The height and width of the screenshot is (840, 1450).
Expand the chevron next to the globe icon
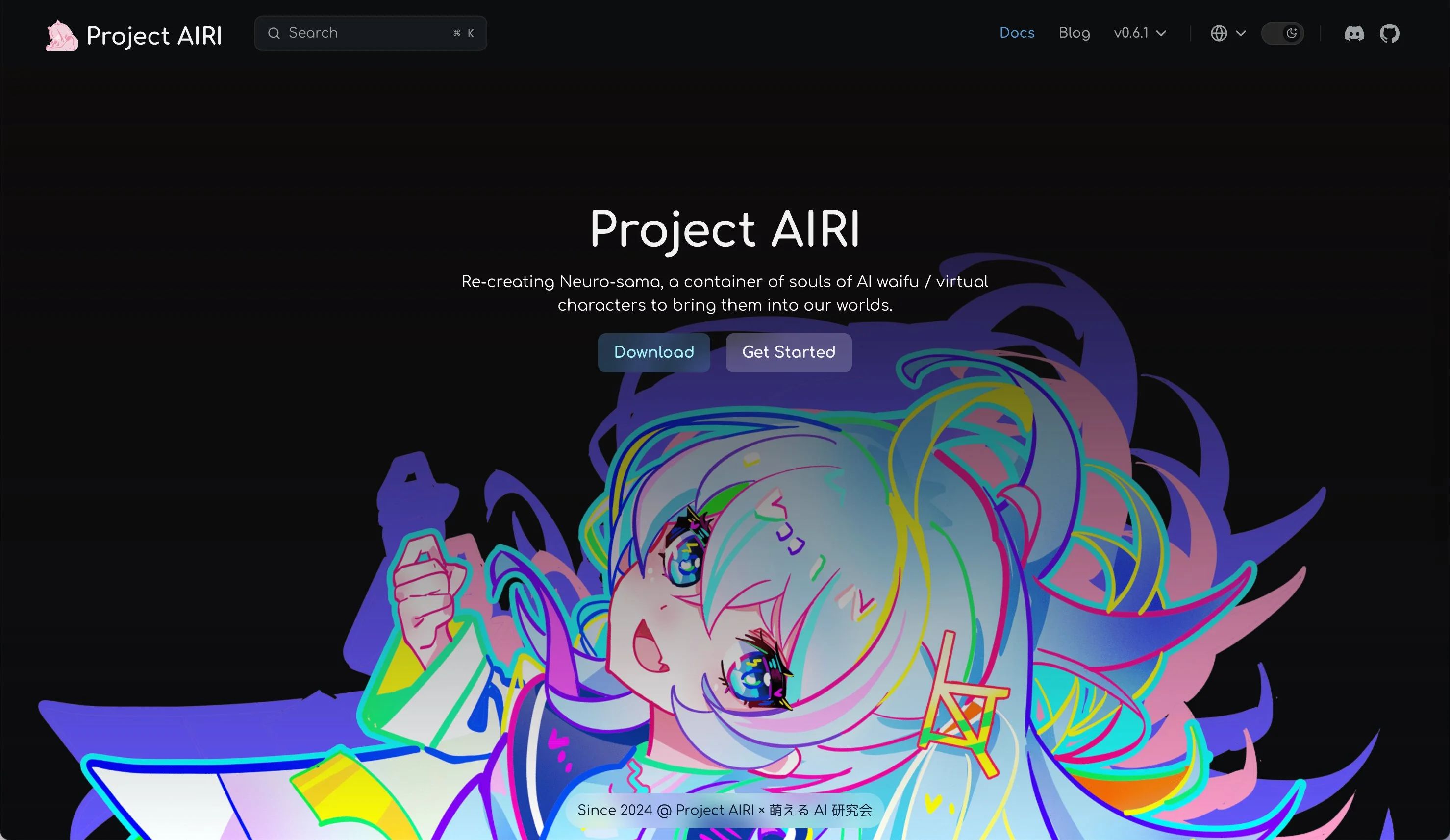coord(1241,33)
